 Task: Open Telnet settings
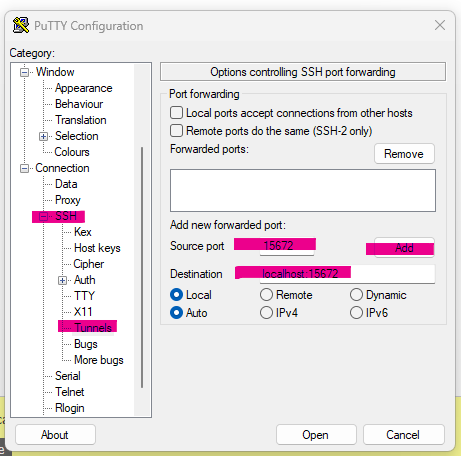coord(70,392)
